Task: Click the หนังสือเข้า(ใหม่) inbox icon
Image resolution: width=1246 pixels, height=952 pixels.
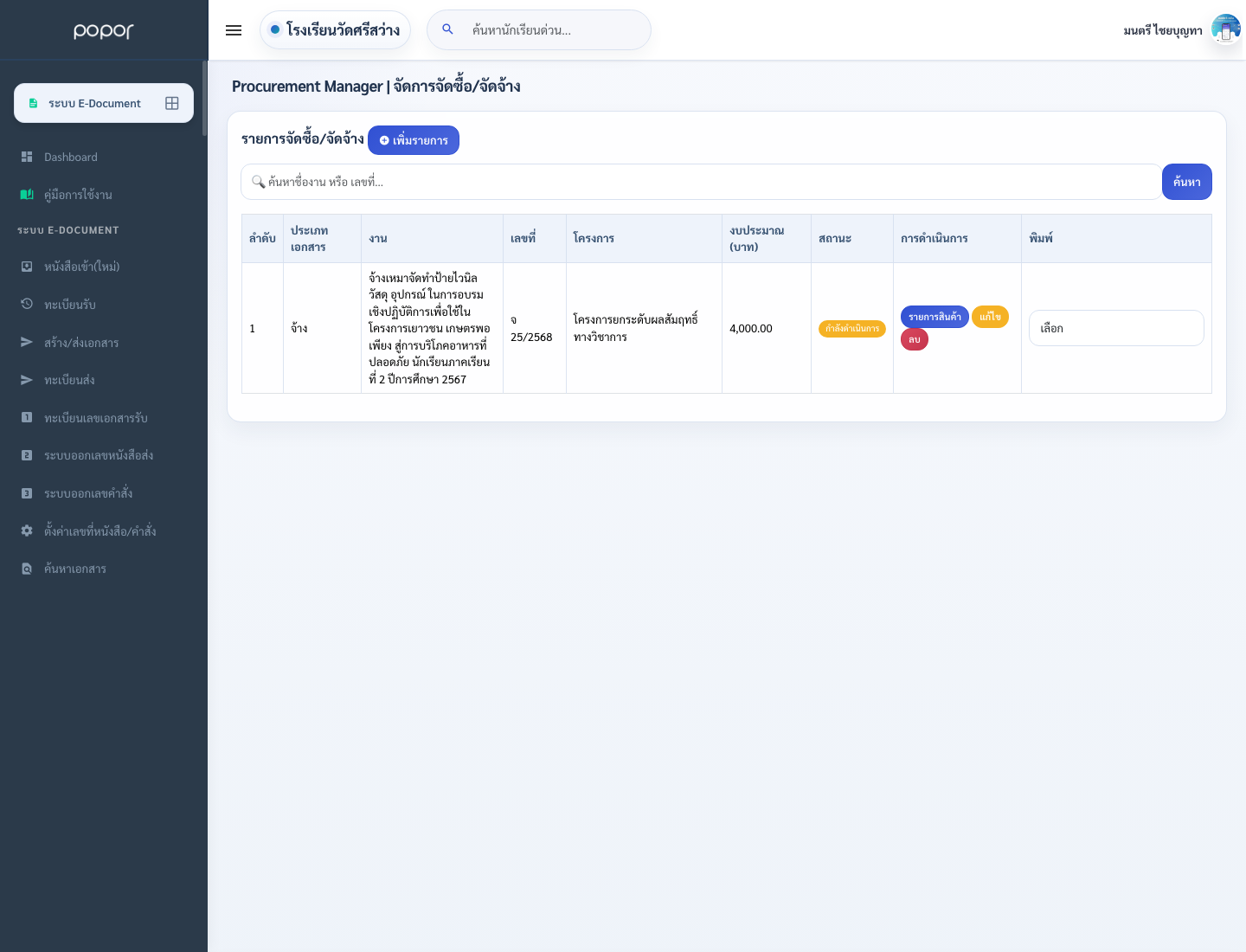Action: [27, 267]
